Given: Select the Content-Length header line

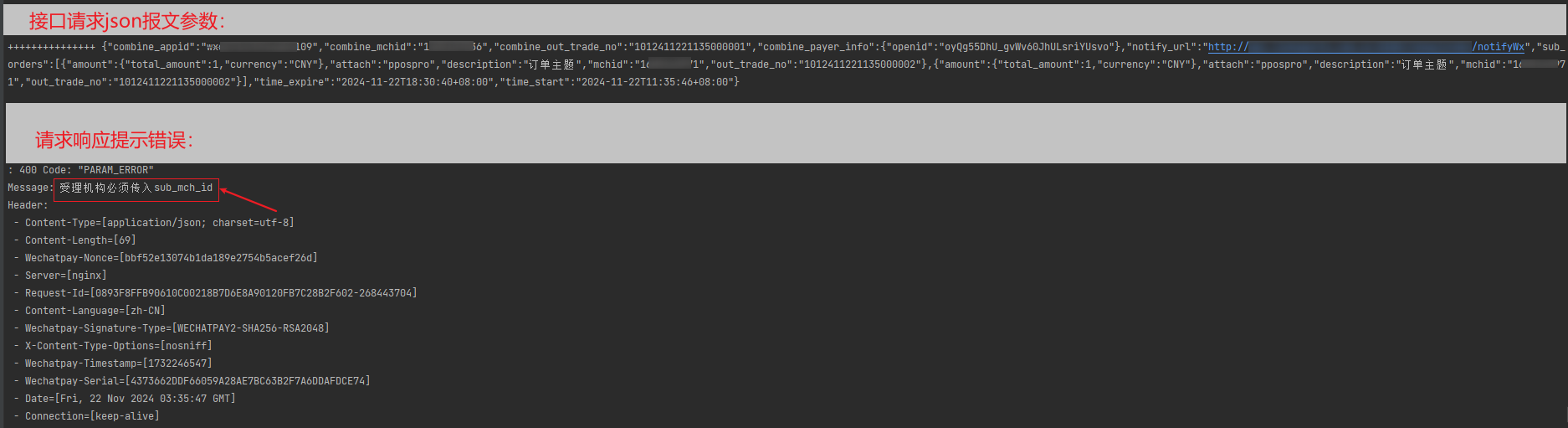Looking at the screenshot, I should point(74,240).
